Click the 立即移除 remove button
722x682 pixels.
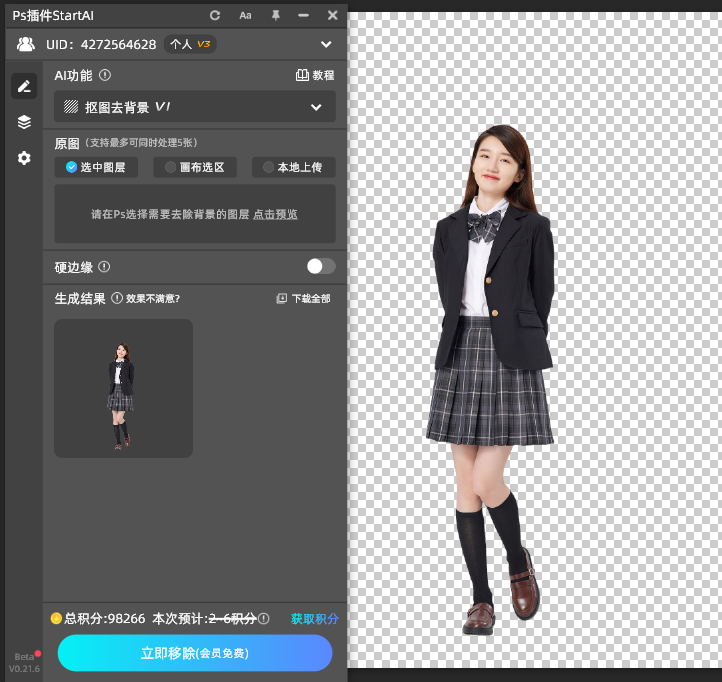(195, 653)
